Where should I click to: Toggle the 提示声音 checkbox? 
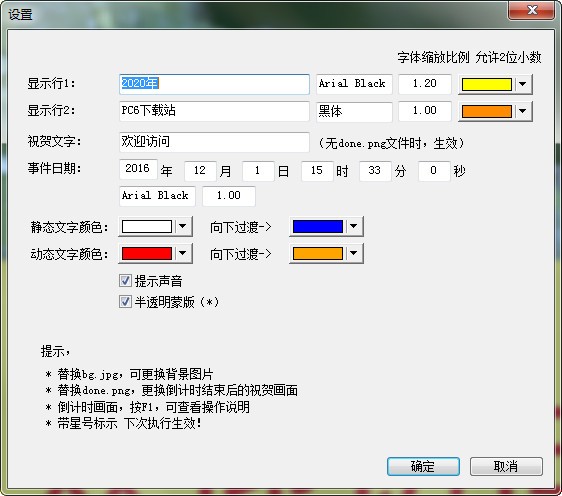coord(125,281)
